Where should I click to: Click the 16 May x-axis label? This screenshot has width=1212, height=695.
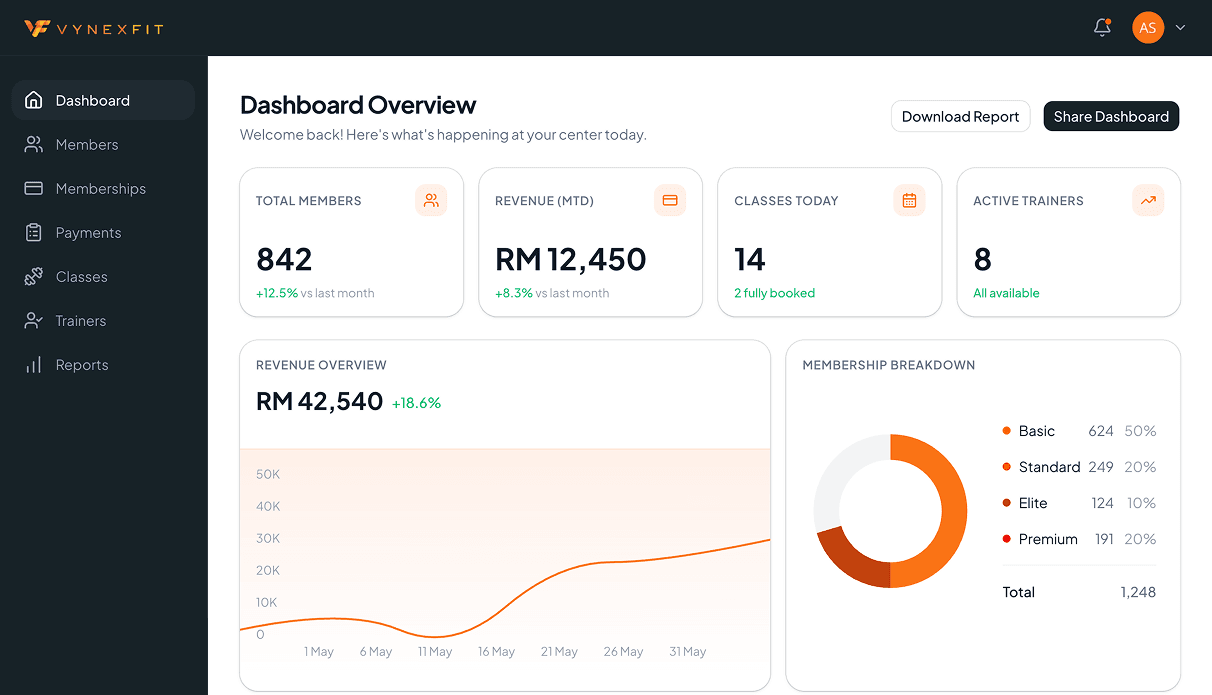[496, 651]
